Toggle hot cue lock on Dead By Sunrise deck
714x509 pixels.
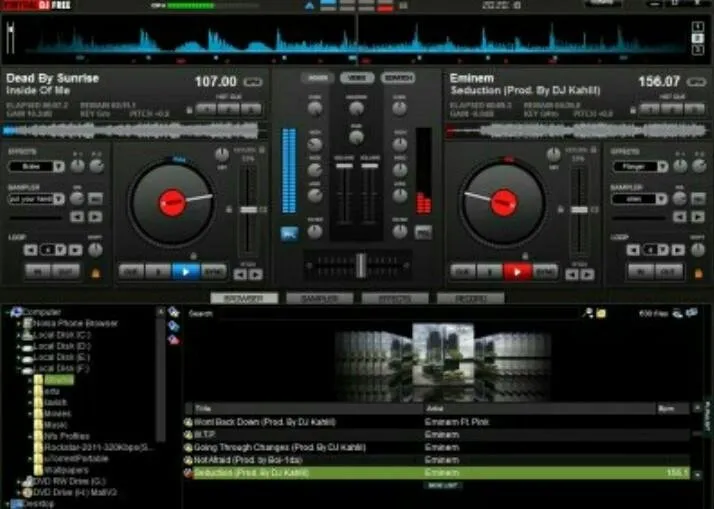click(x=189, y=110)
